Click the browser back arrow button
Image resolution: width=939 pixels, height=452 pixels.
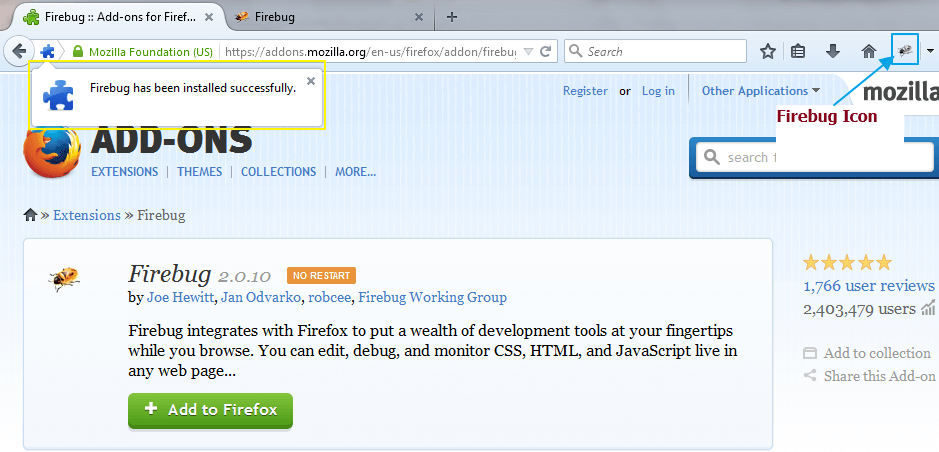click(19, 51)
